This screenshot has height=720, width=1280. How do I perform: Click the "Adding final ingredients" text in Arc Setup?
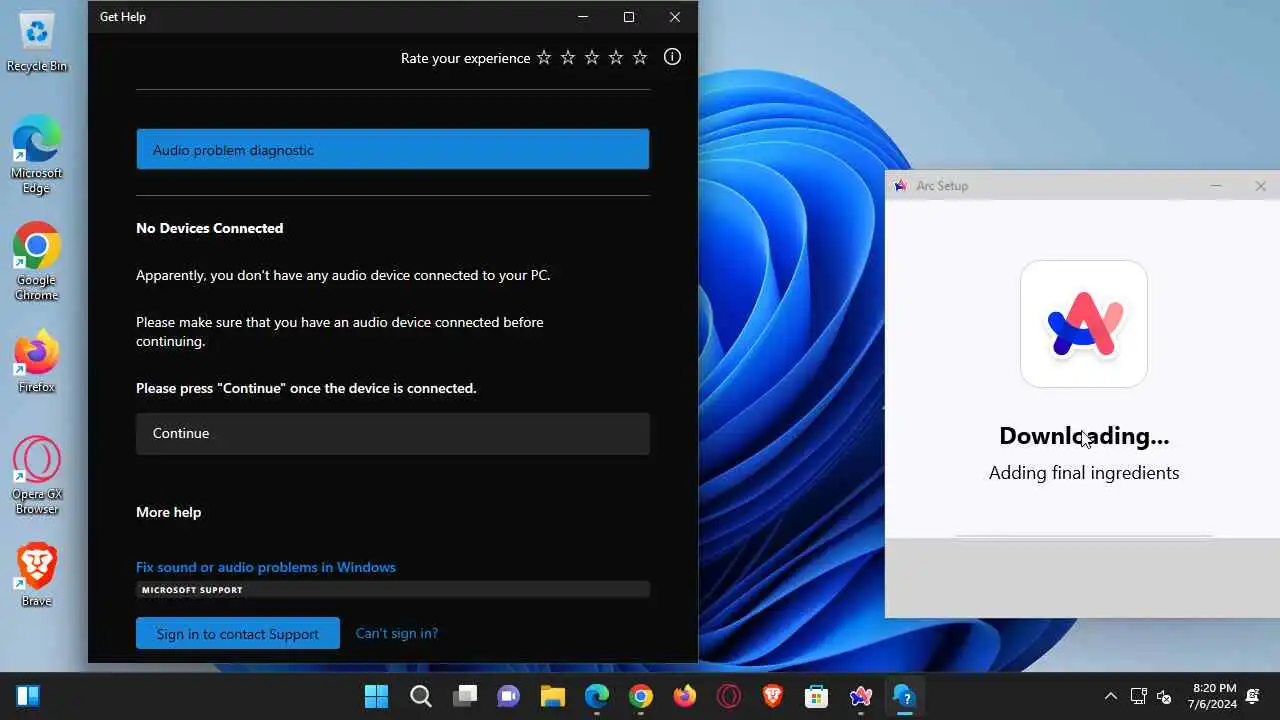1084,473
